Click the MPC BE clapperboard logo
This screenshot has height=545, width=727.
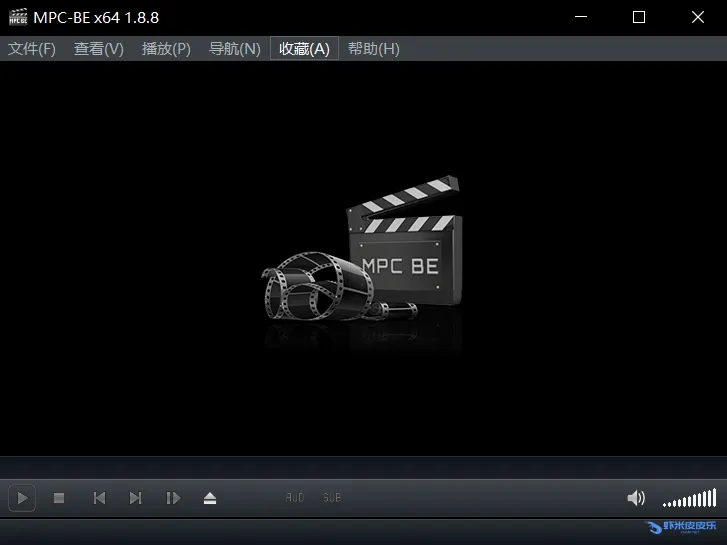point(364,254)
